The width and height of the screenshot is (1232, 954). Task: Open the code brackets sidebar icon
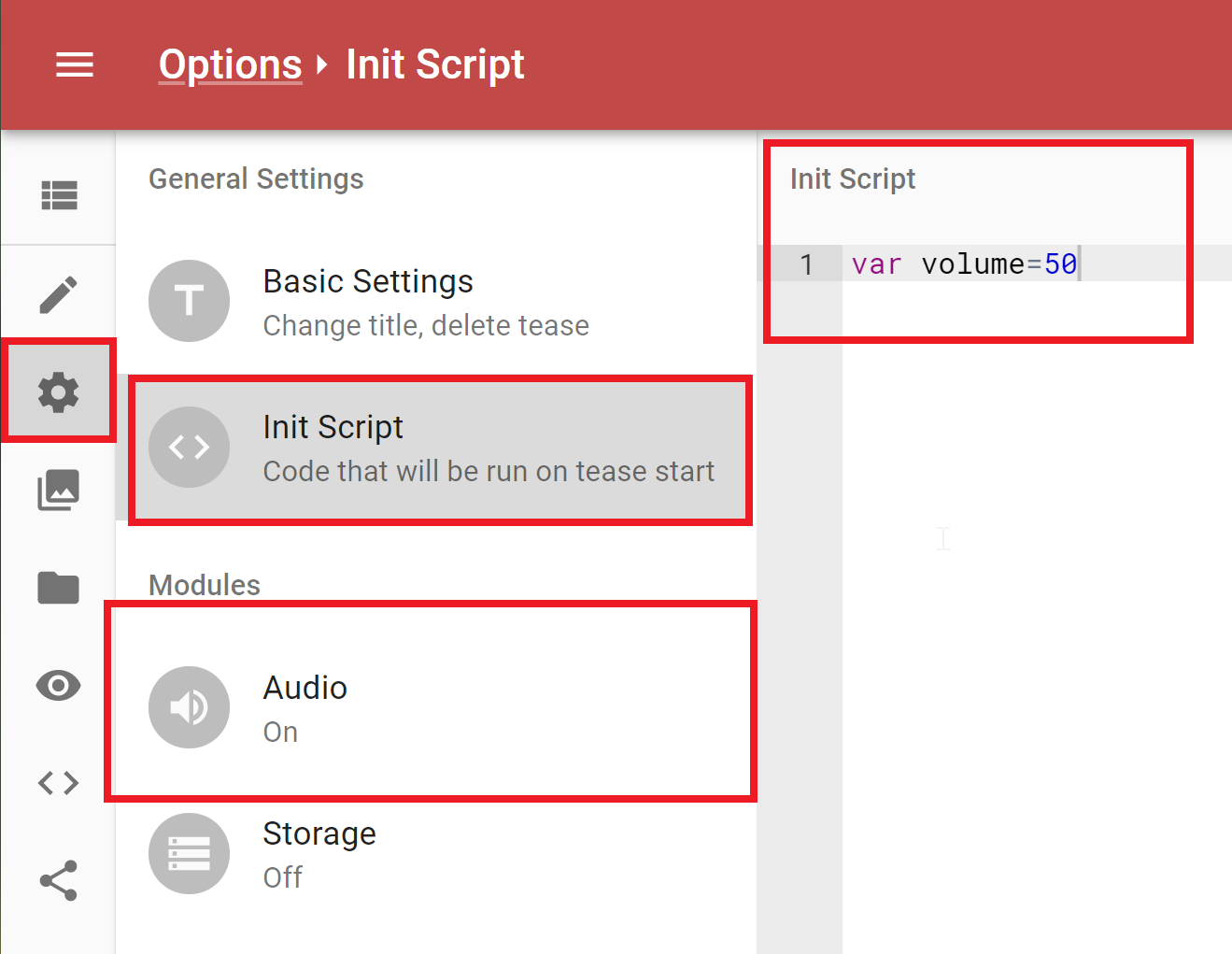[59, 782]
